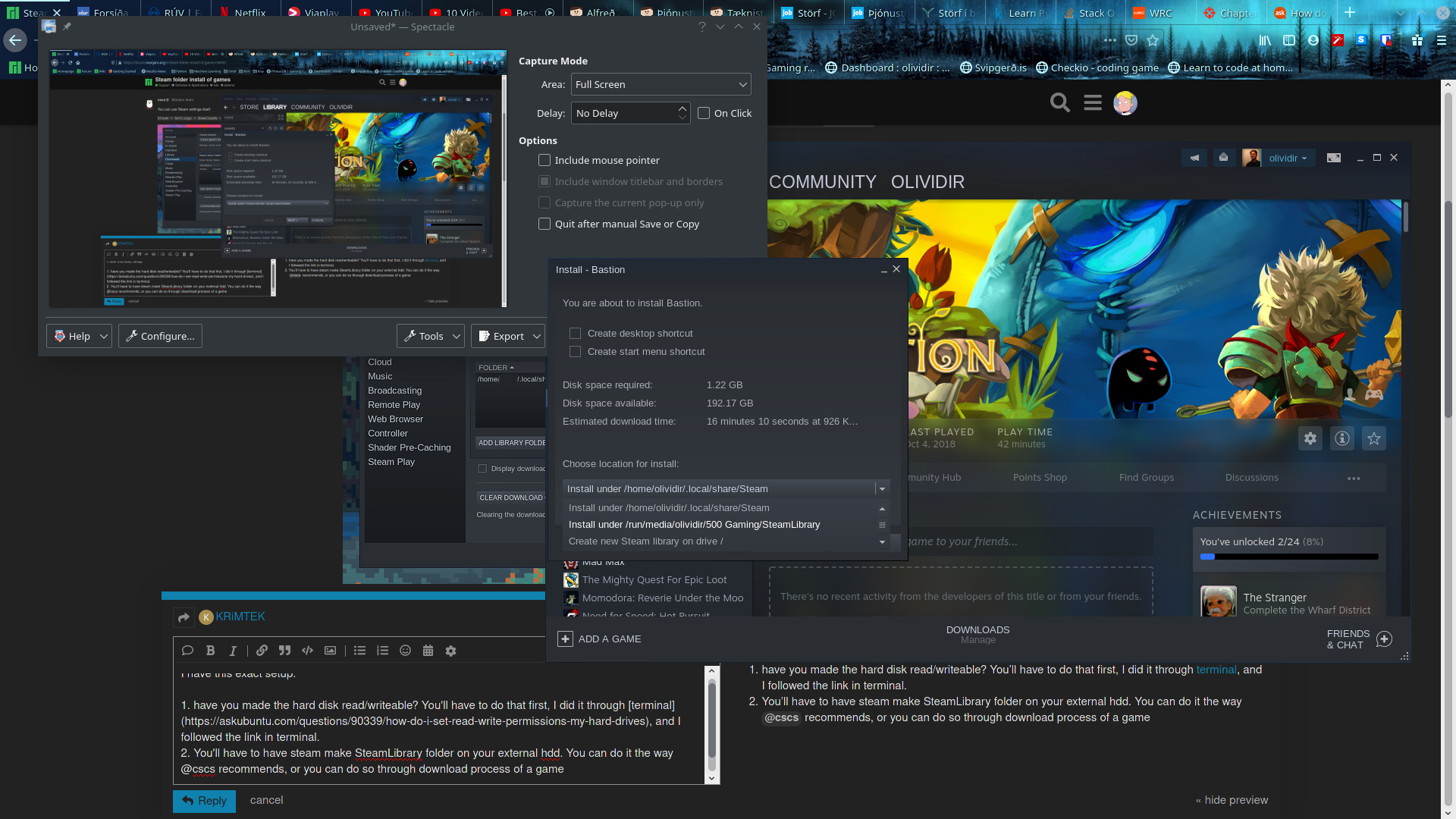Click the link insert icon
The height and width of the screenshot is (819, 1456).
pyautogui.click(x=261, y=651)
